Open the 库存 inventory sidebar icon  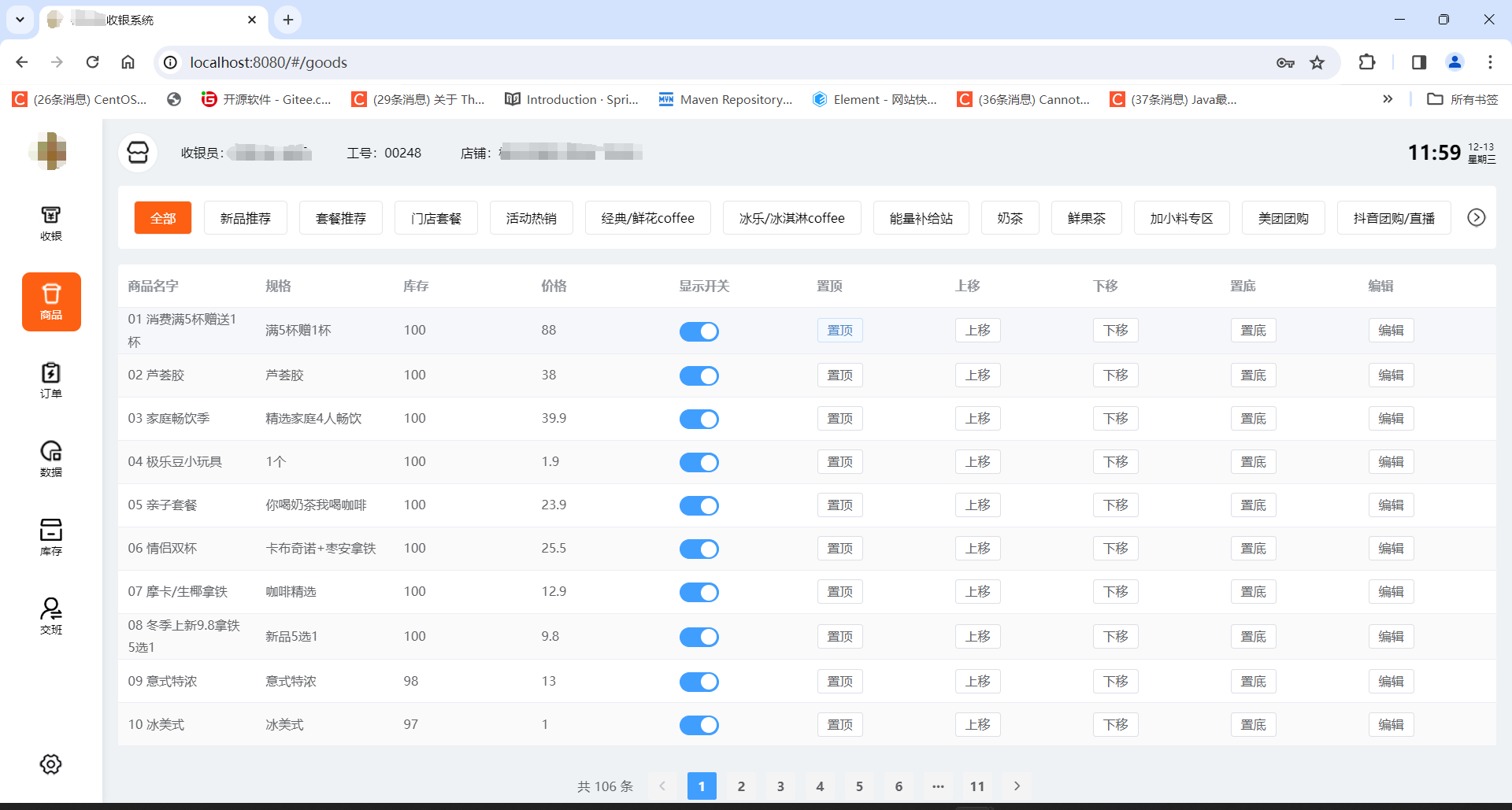pyautogui.click(x=51, y=538)
